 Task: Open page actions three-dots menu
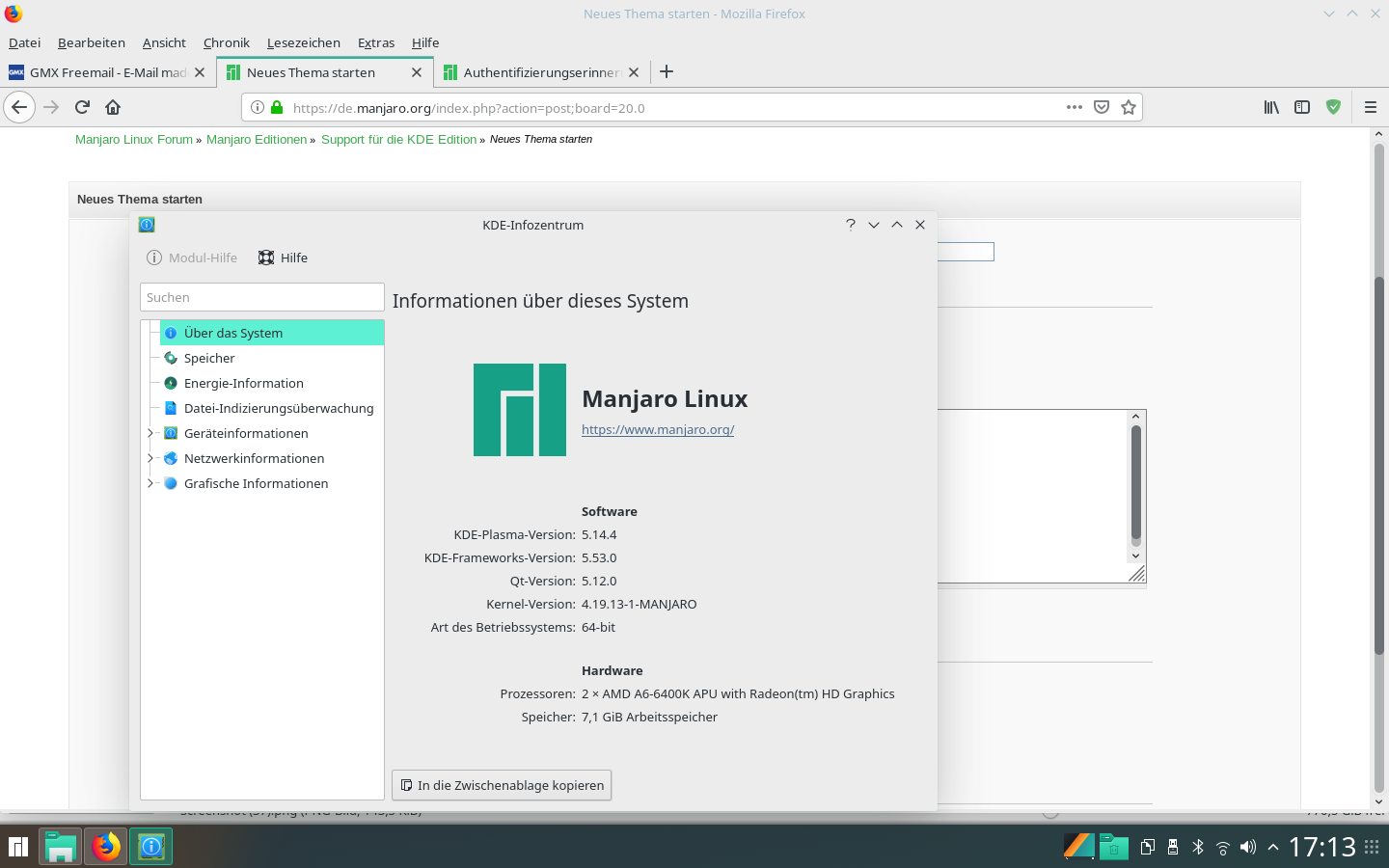(x=1075, y=107)
